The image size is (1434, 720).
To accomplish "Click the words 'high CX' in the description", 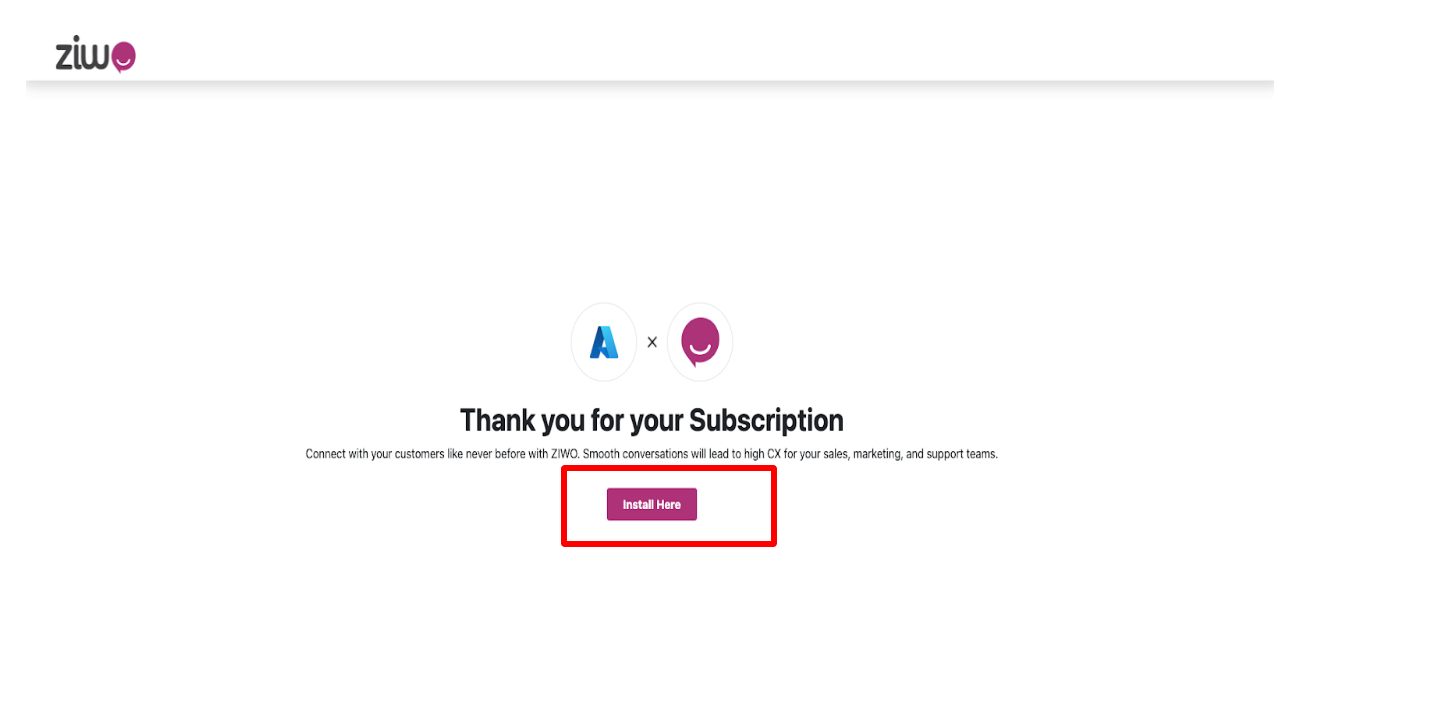I will pyautogui.click(x=761, y=454).
